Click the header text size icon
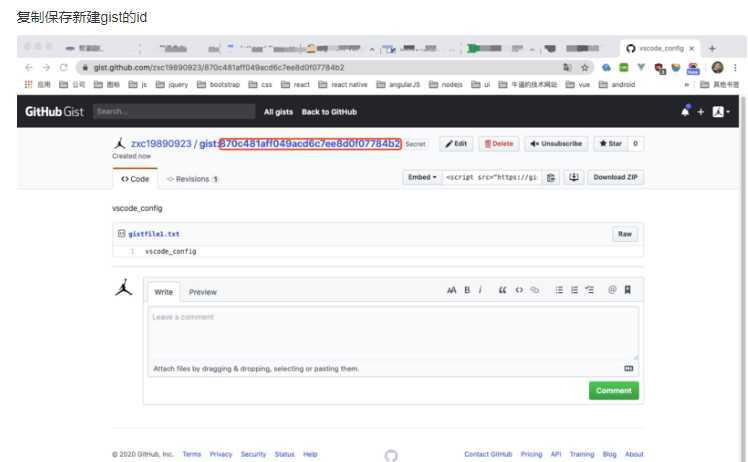Screen dimensions: 748x462 pyautogui.click(x=451, y=290)
